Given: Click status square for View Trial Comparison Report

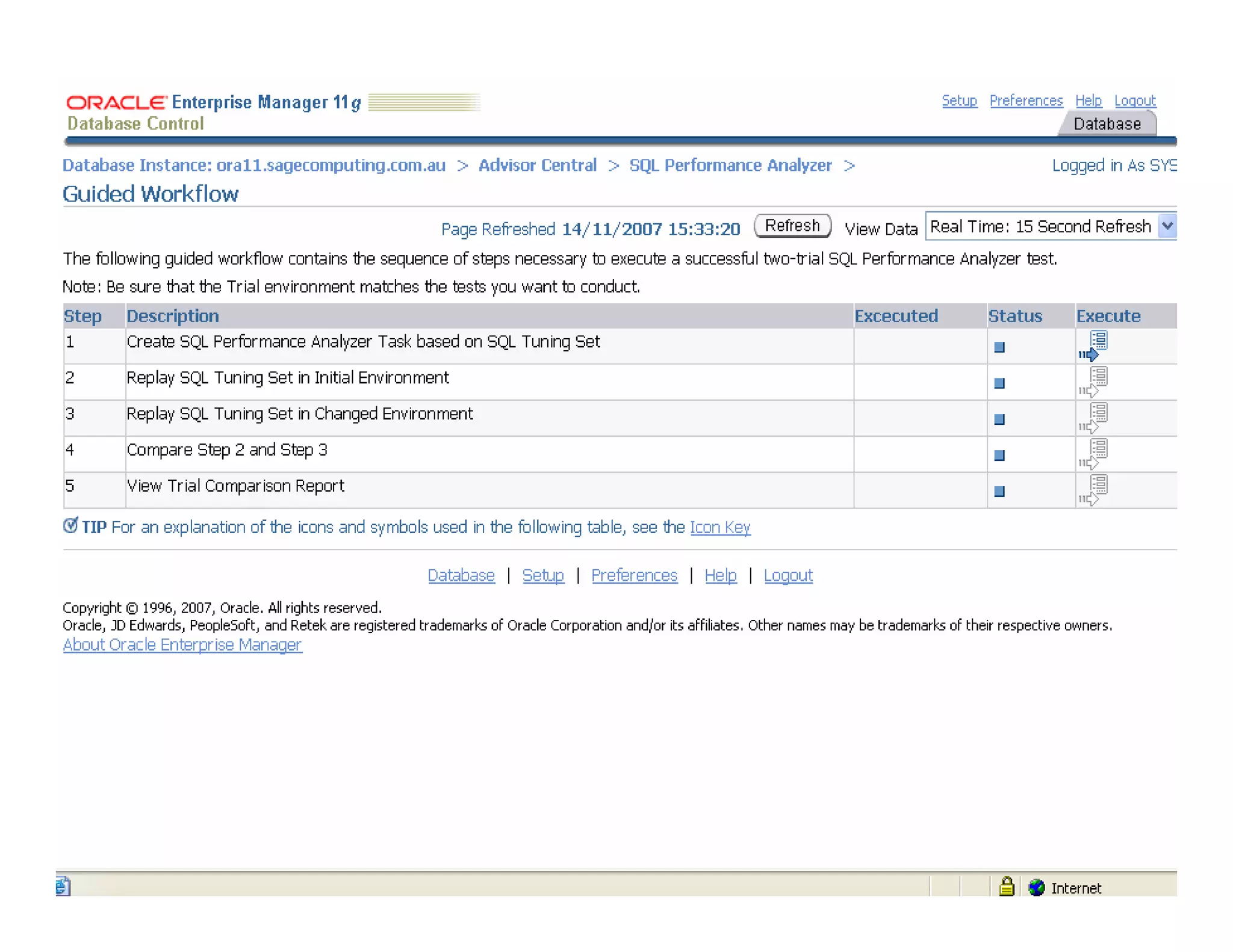Looking at the screenshot, I should click(x=999, y=492).
